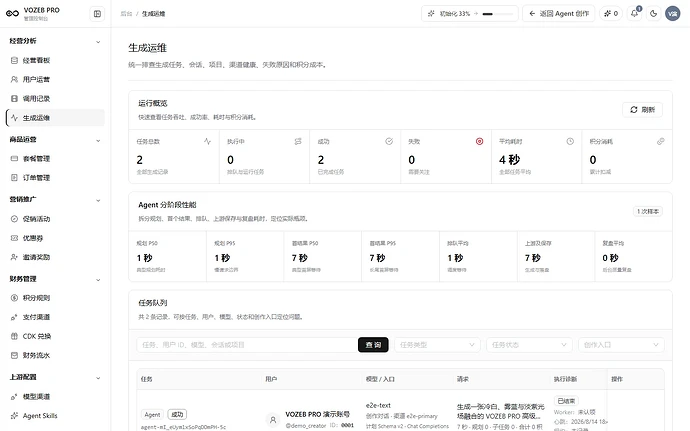Click the 任务 column header
Viewport: 690px width, 431px height.
[x=147, y=379]
